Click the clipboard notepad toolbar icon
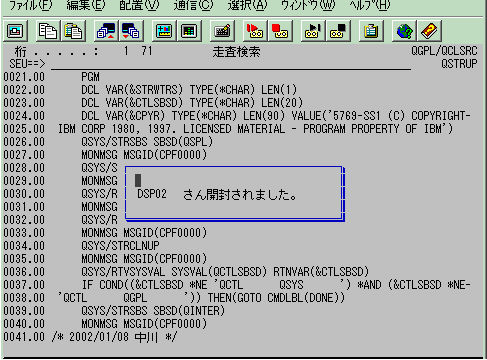Screen dimensions: 487x360 pos(371,31)
